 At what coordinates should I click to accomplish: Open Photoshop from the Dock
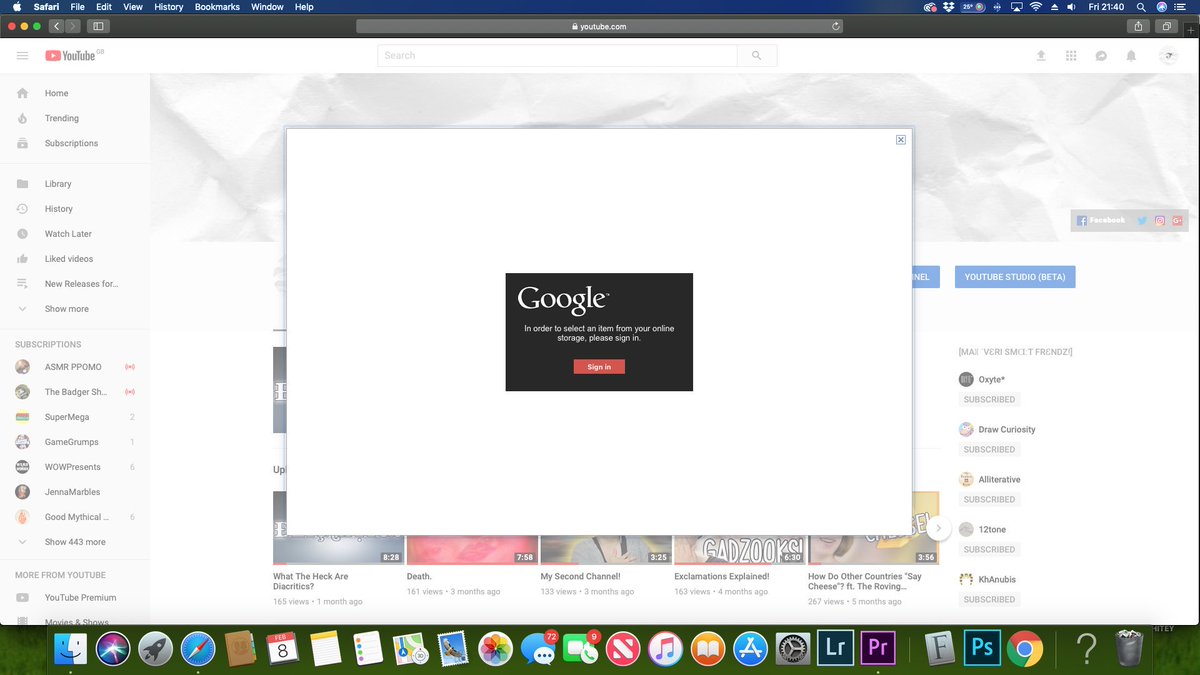click(982, 648)
